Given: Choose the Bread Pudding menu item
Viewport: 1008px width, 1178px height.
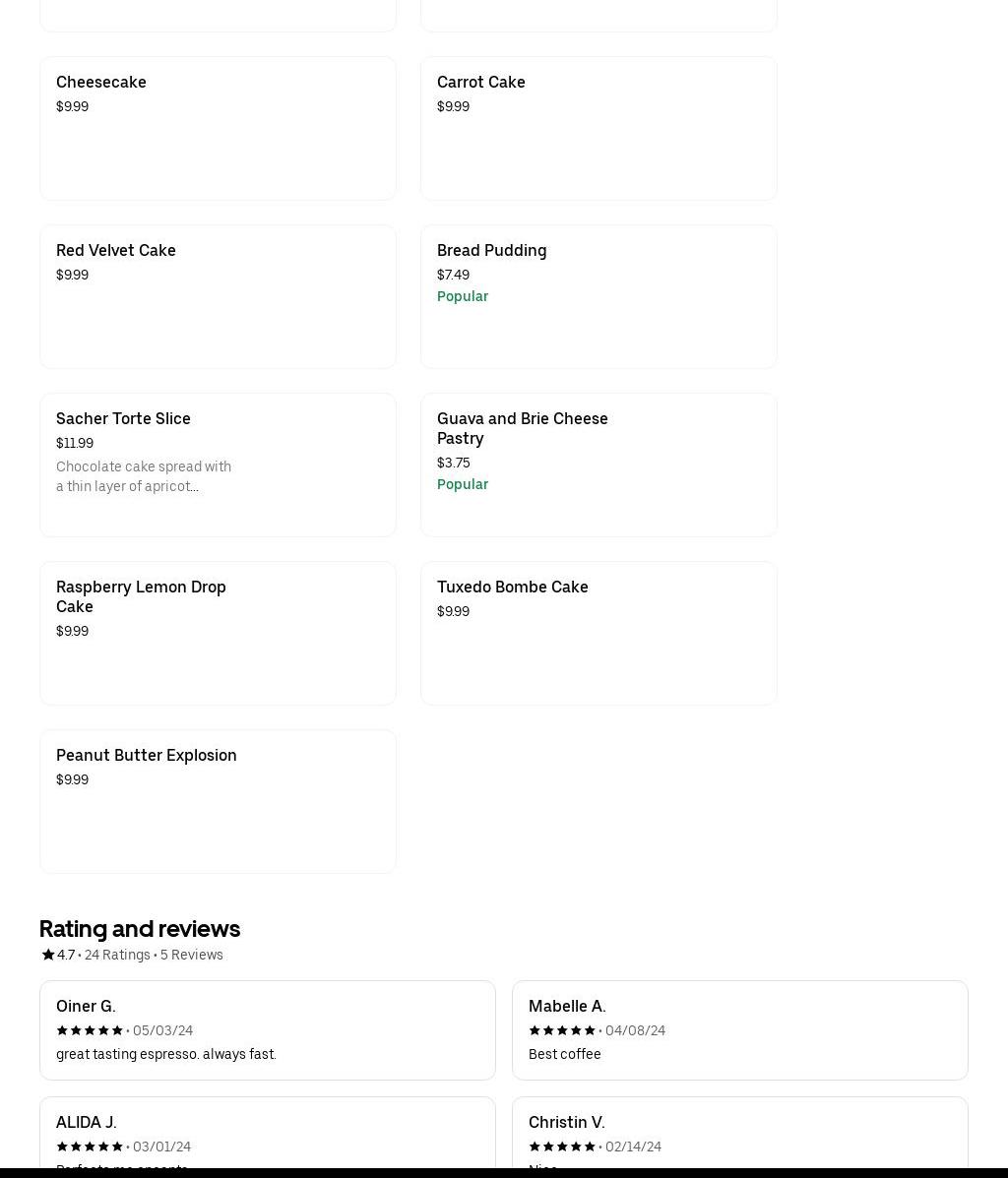Looking at the screenshot, I should 598,296.
